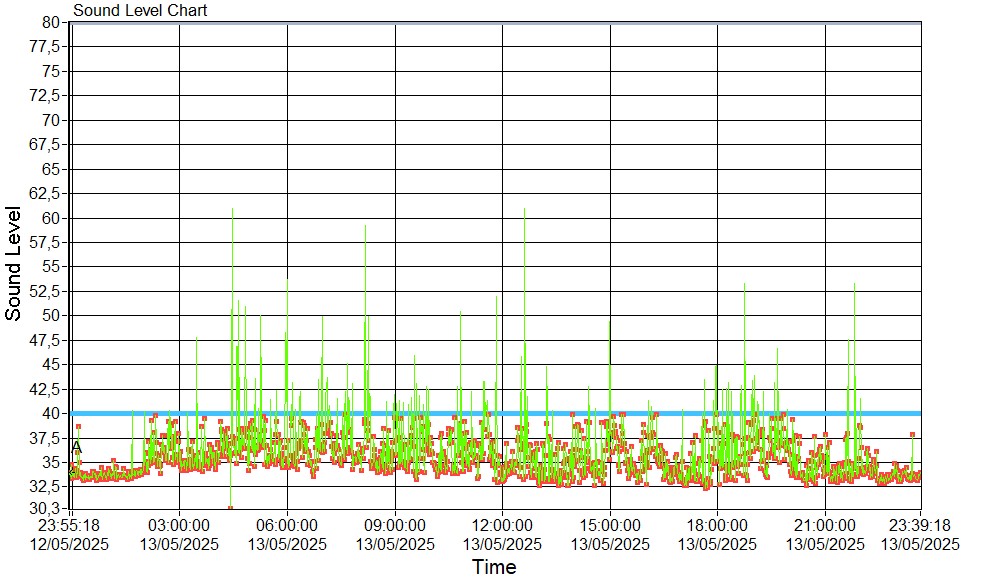This screenshot has width=990, height=588.
Task: Select the 30,3 minimum y-axis label
Action: 48,510
